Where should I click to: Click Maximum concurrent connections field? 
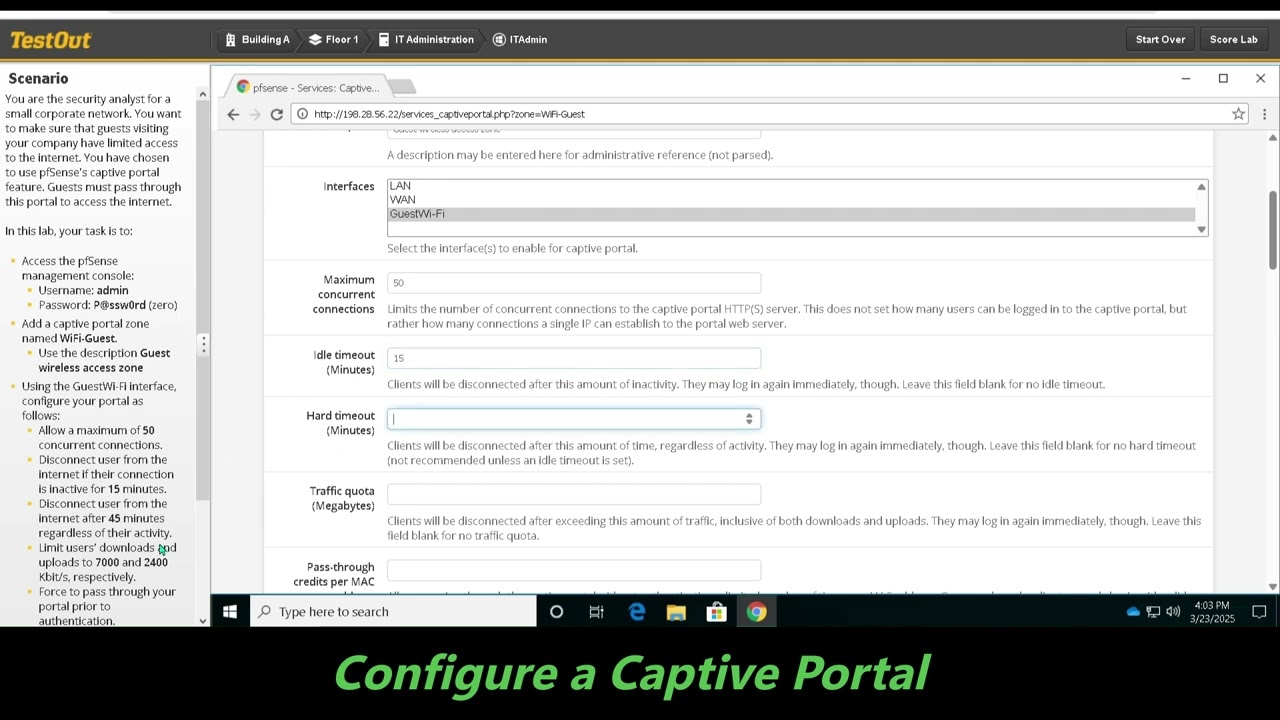574,283
